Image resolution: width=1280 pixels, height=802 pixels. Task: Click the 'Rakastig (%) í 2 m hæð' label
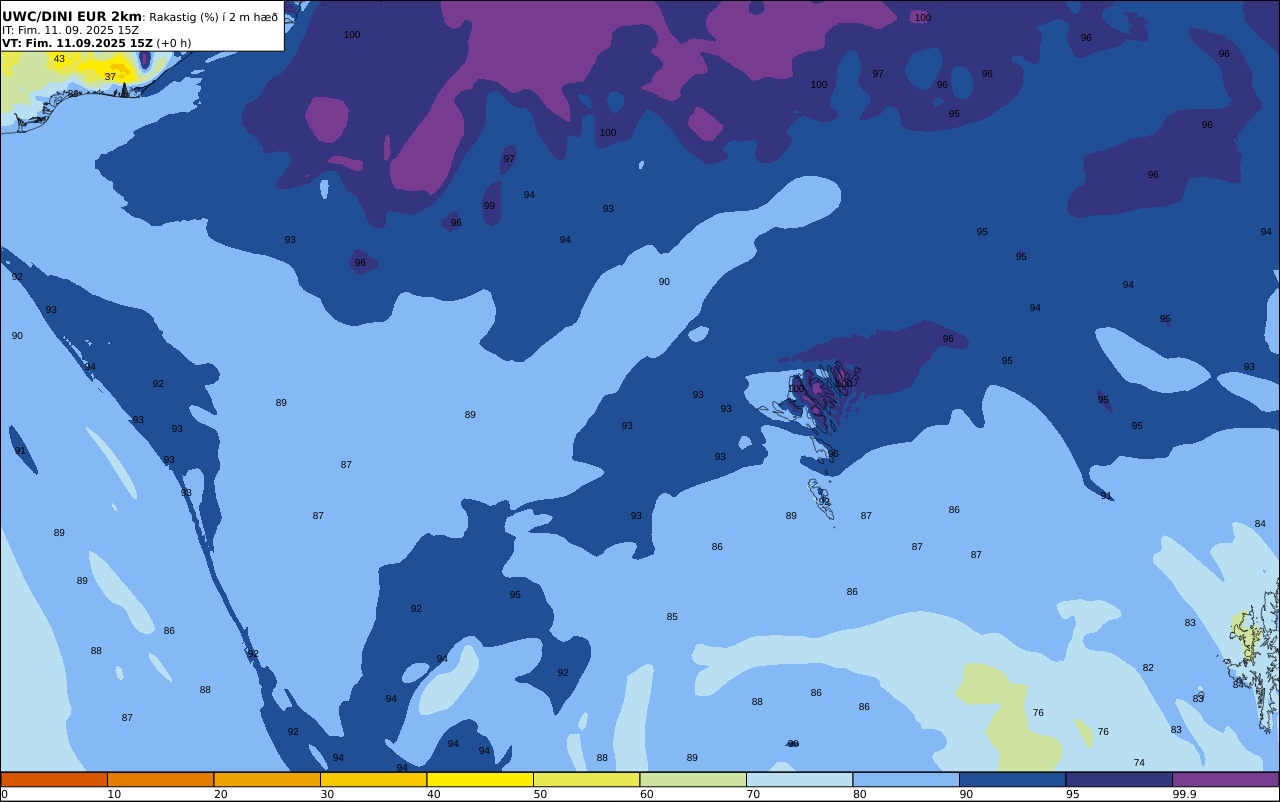[x=214, y=17]
